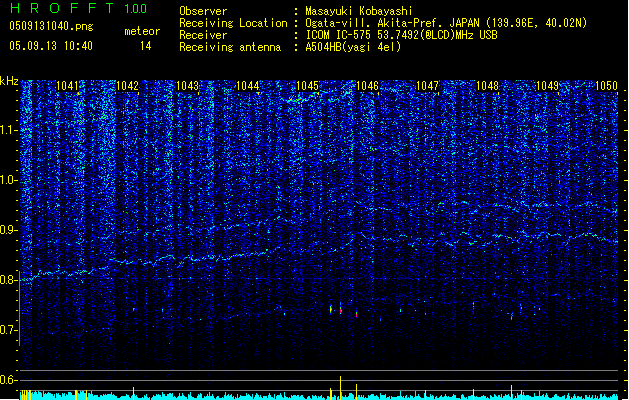Click the 1.0 frequency axis label
The height and width of the screenshot is (400, 629).
pos(9,180)
